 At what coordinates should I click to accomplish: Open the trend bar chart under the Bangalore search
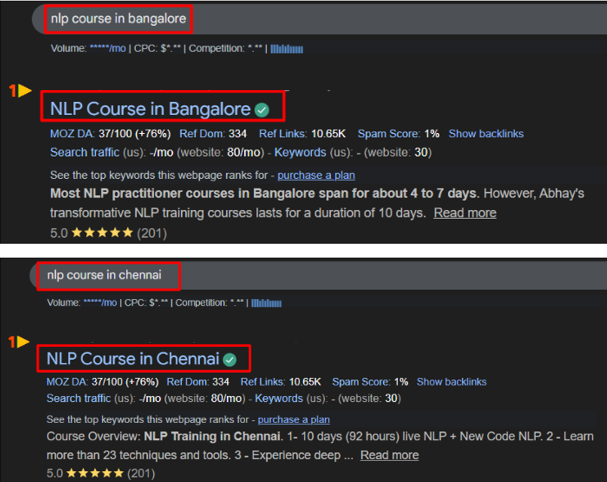point(287,49)
